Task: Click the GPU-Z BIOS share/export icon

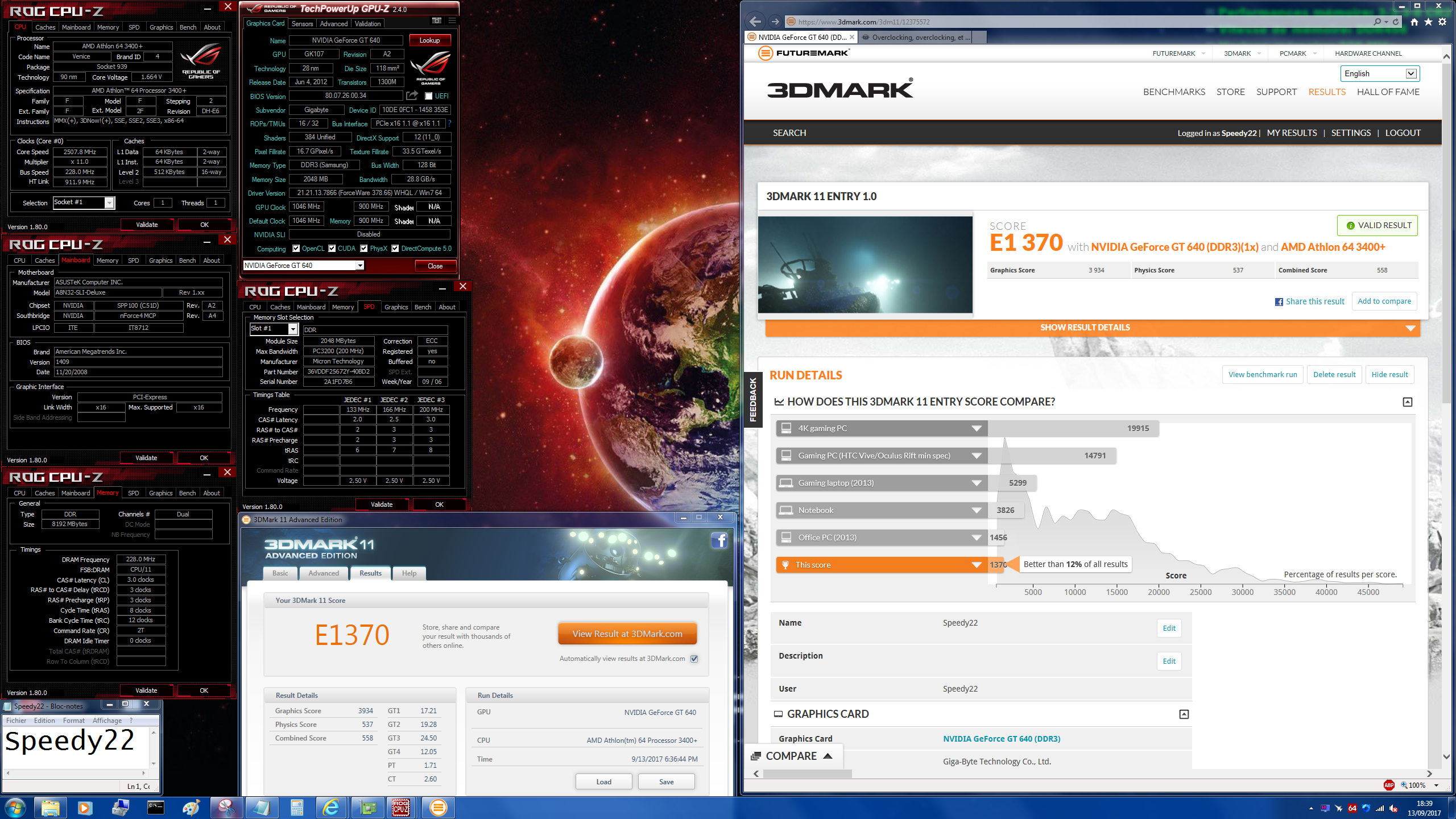Action: tap(412, 96)
